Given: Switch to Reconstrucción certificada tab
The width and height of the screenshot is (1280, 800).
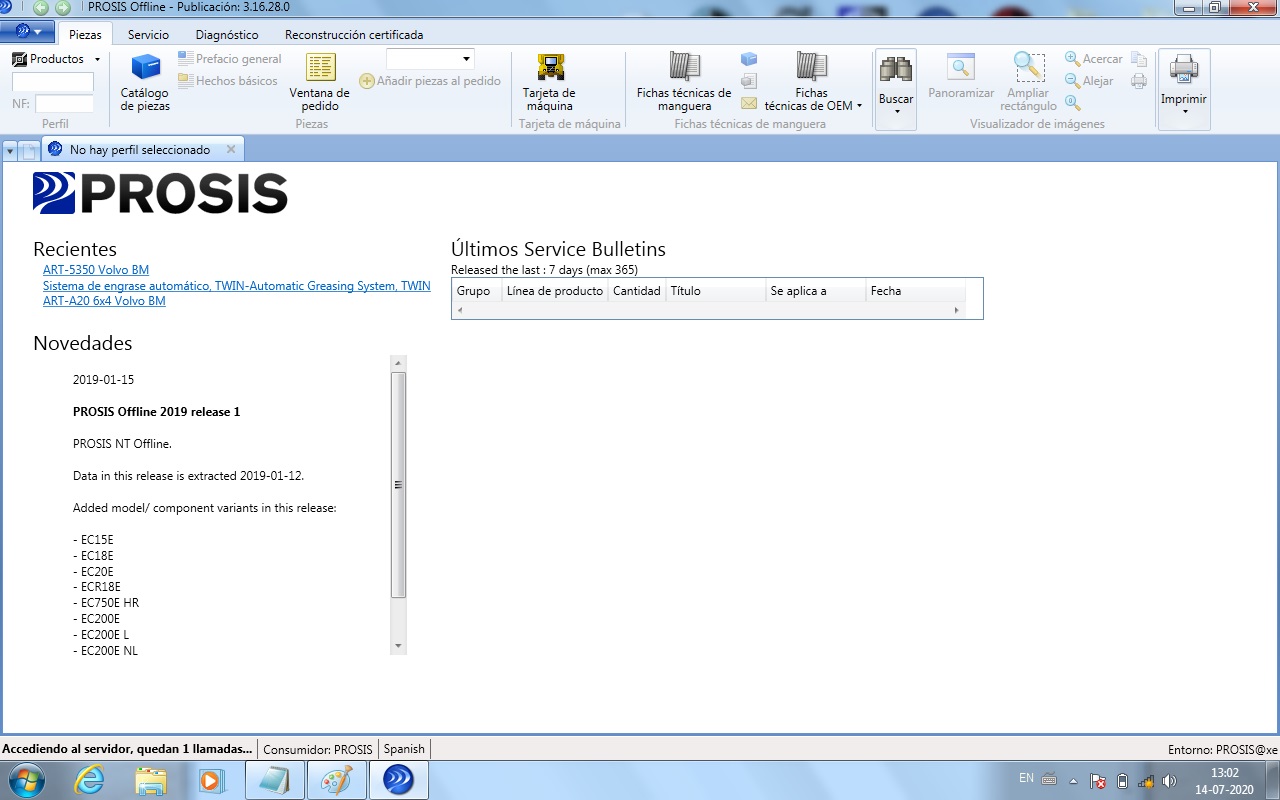Looking at the screenshot, I should [x=354, y=35].
